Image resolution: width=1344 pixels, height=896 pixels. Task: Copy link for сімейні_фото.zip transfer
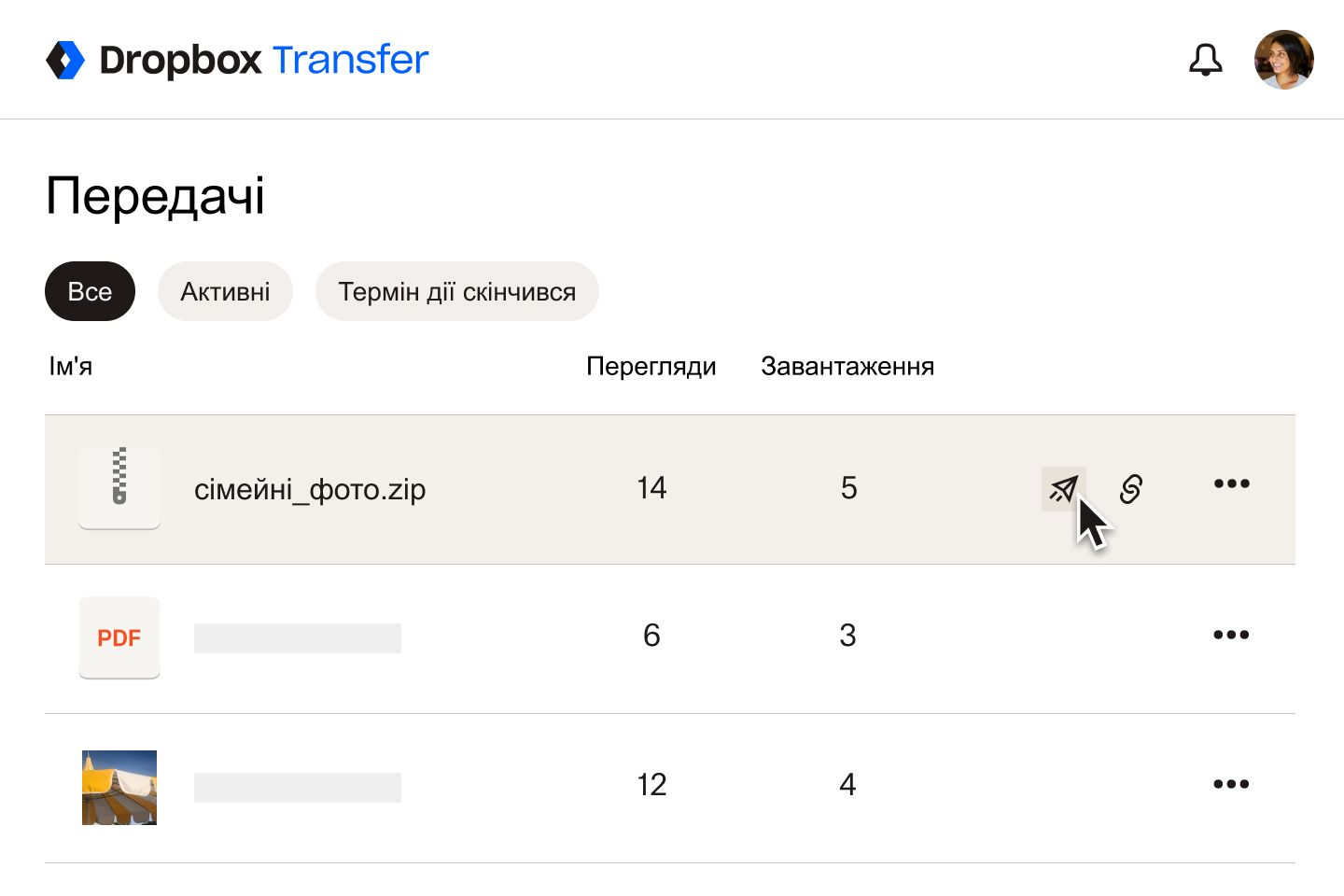1131,488
